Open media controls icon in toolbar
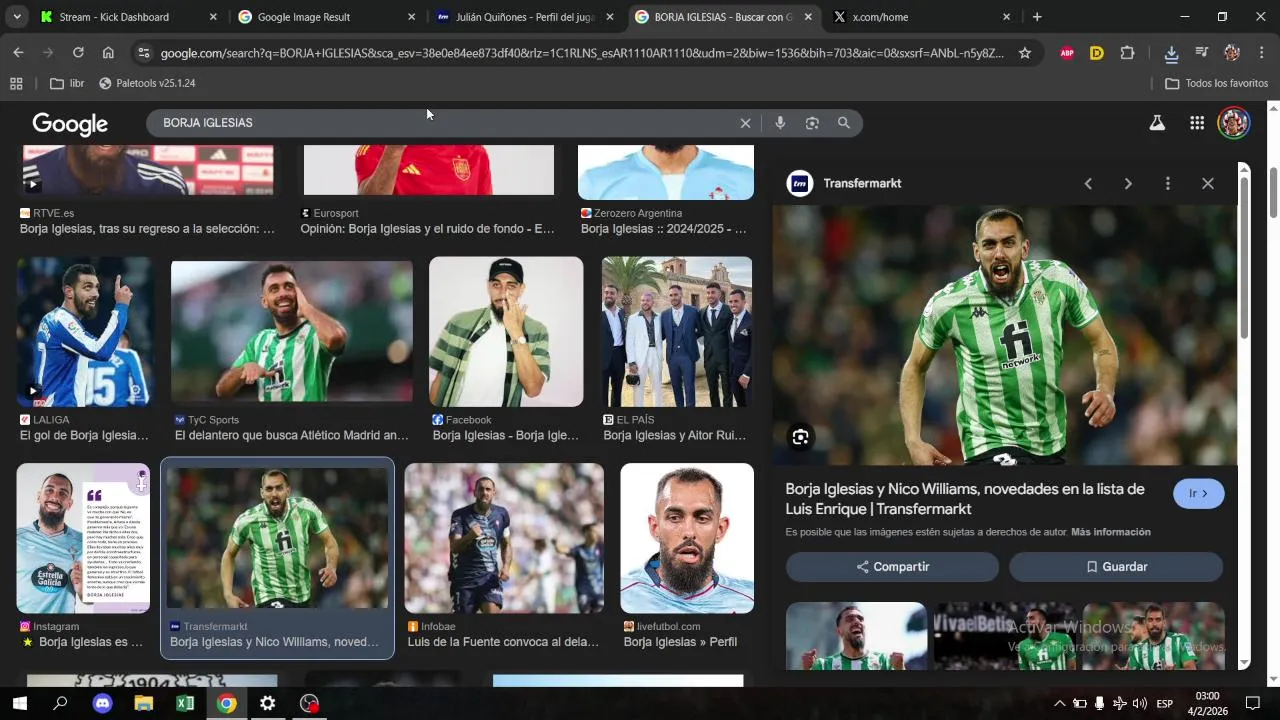Screen dimensions: 1280x720 1202,53
